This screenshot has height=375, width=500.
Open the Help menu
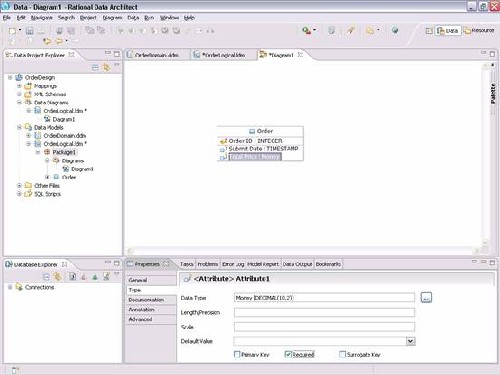(189, 18)
